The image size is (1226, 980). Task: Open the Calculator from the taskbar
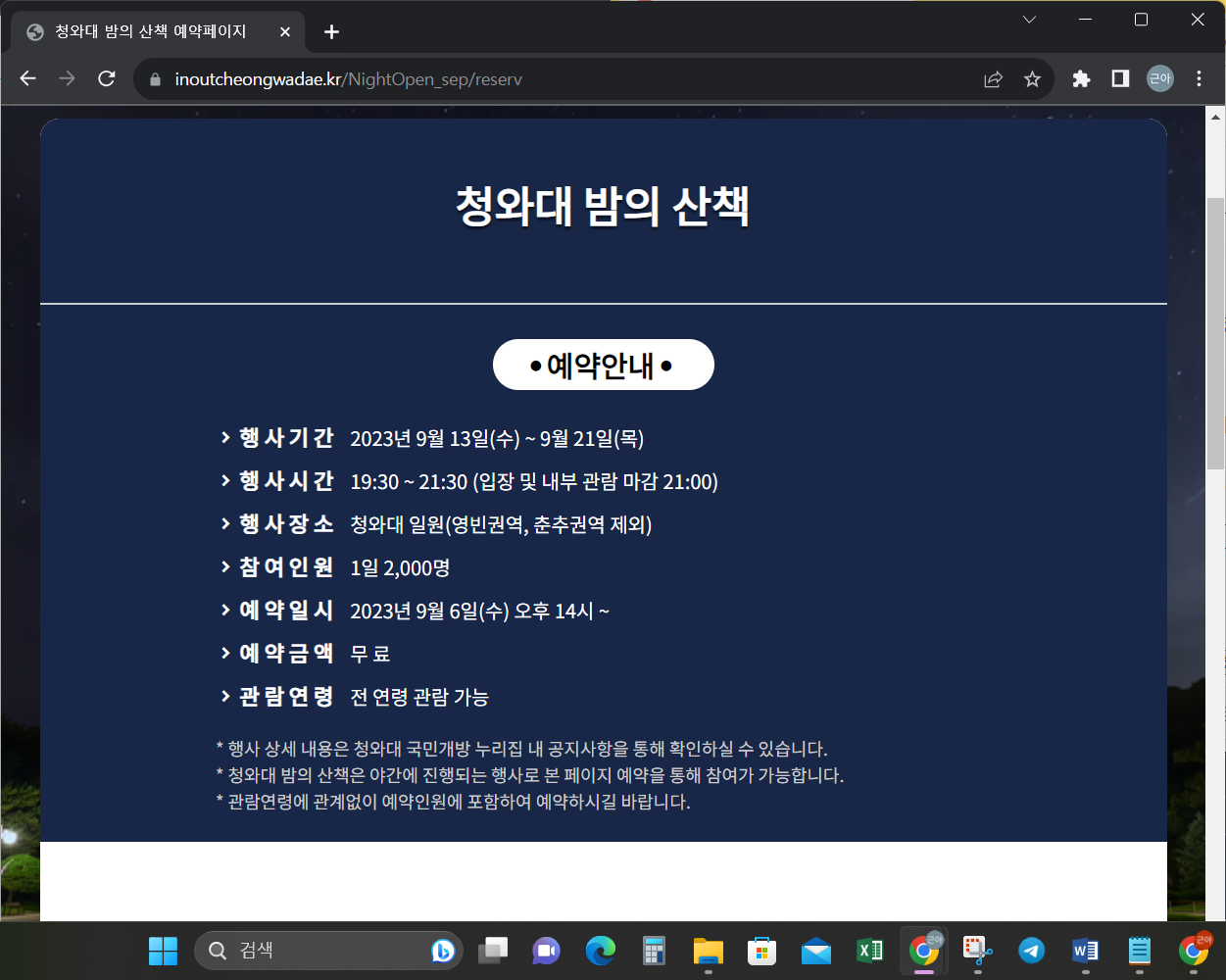point(653,950)
